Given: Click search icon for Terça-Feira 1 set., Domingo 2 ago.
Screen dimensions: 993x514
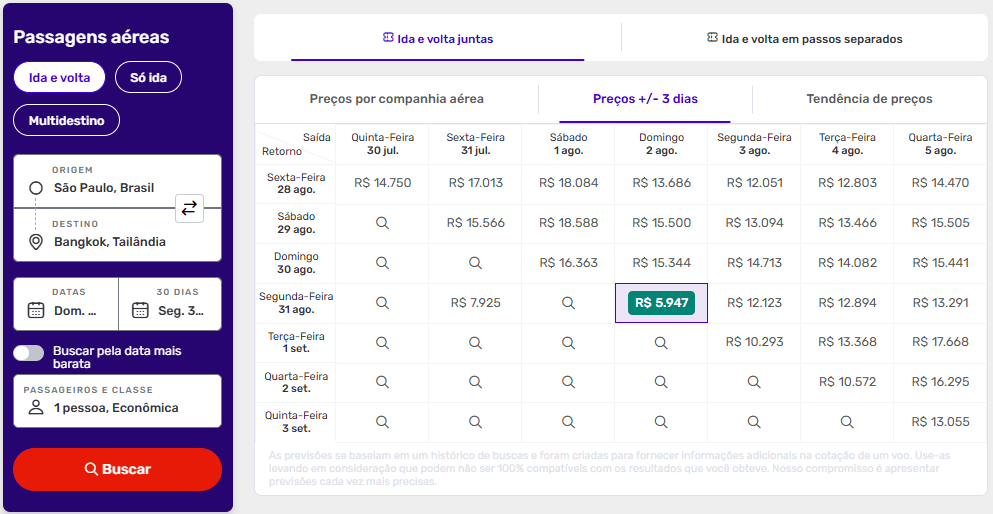Looking at the screenshot, I should coord(661,342).
